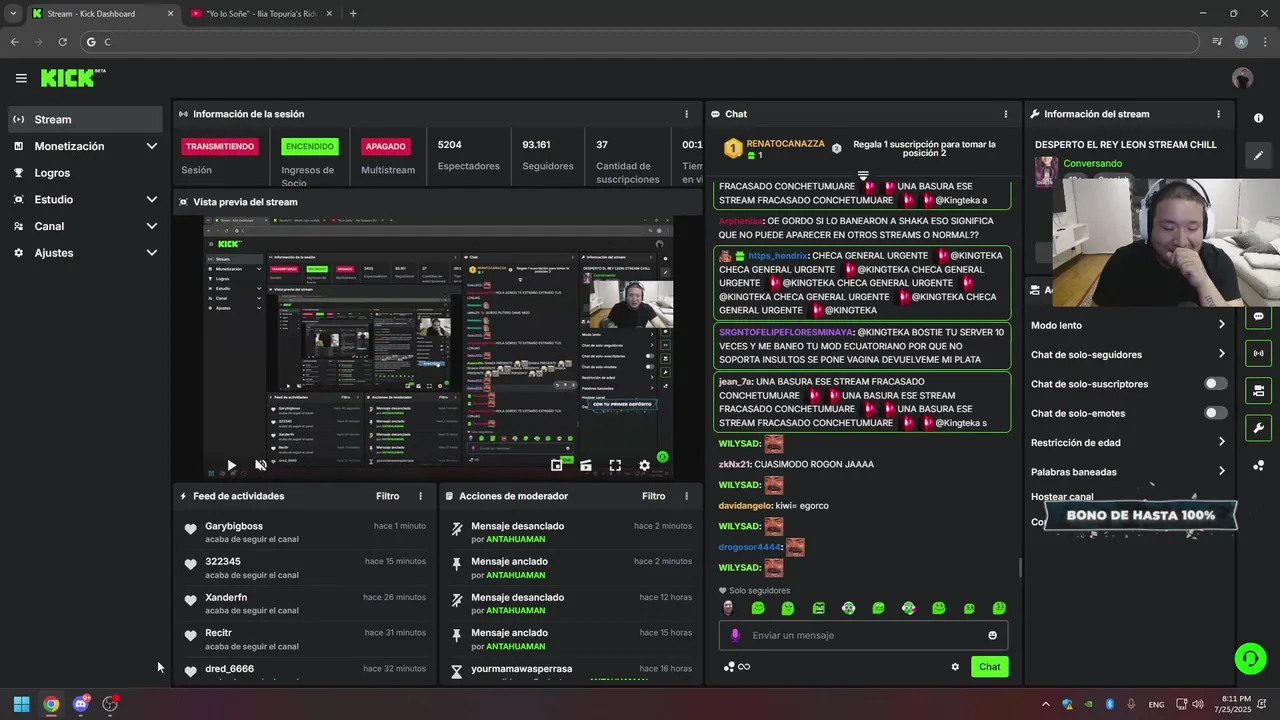The width and height of the screenshot is (1280, 720).
Task: Open Feed de actividades three-dot menu
Action: point(420,496)
